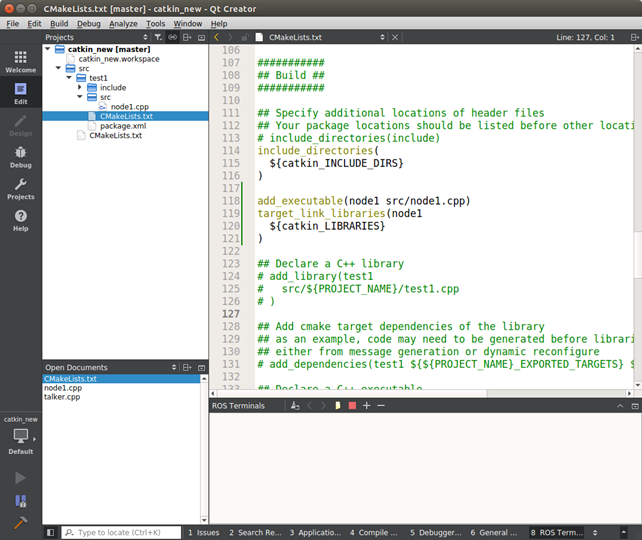Open the Issues output pane
The height and width of the screenshot is (540, 642).
click(204, 532)
